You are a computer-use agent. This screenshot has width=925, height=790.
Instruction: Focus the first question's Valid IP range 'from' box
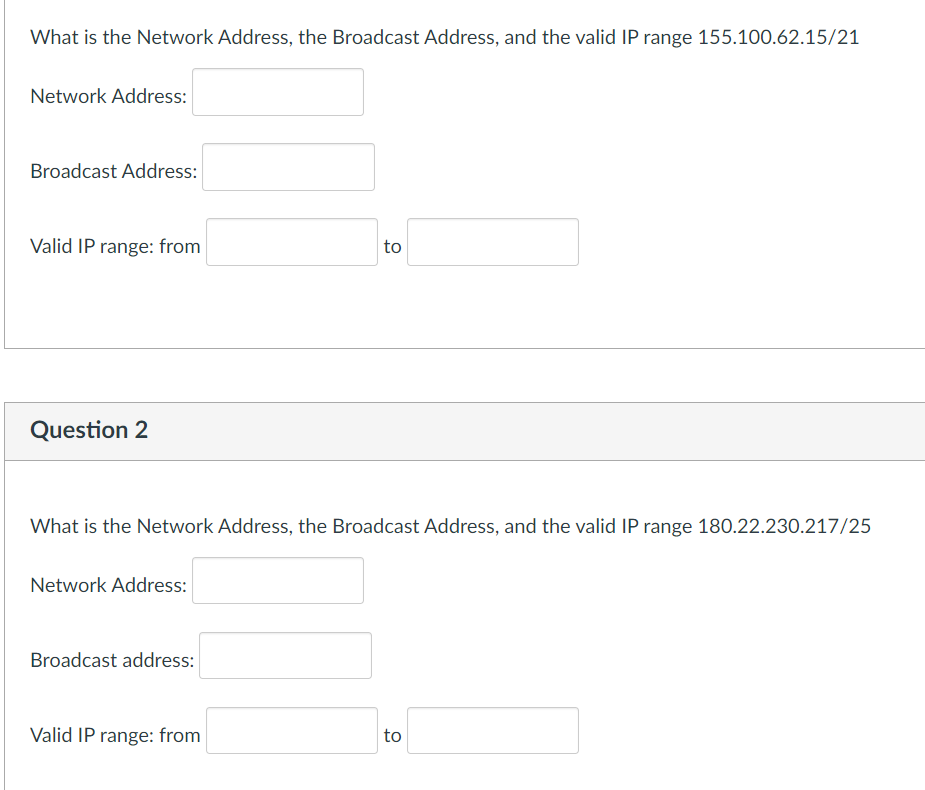[x=292, y=242]
